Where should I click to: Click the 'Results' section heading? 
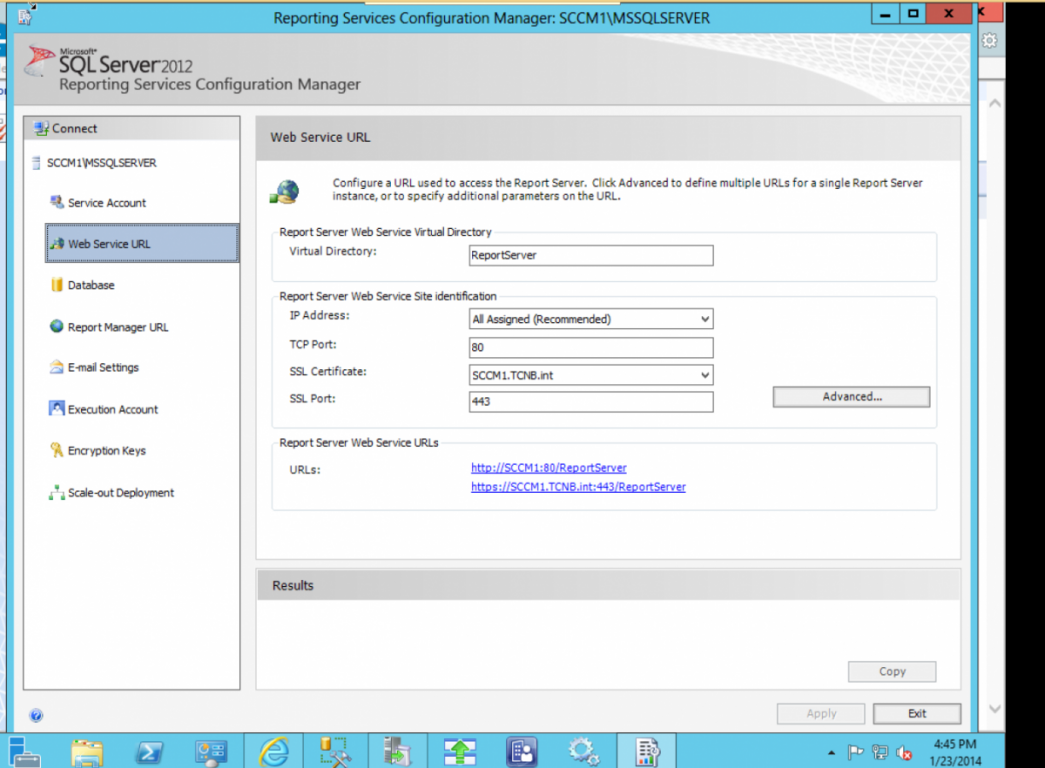(x=293, y=585)
